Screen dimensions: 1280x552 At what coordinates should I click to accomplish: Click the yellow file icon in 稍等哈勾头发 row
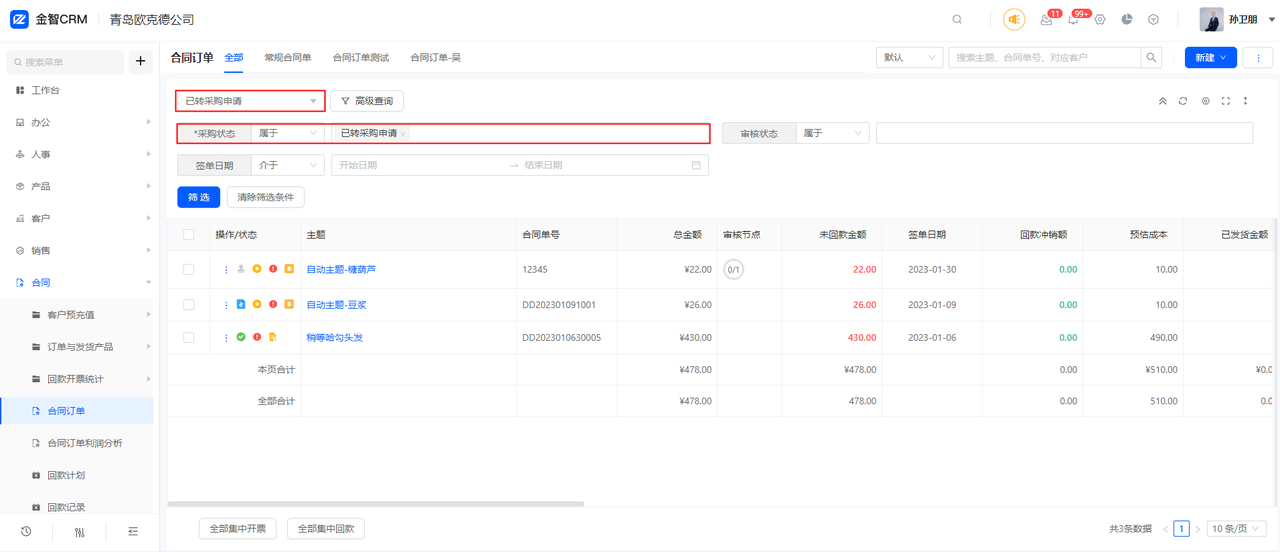273,338
